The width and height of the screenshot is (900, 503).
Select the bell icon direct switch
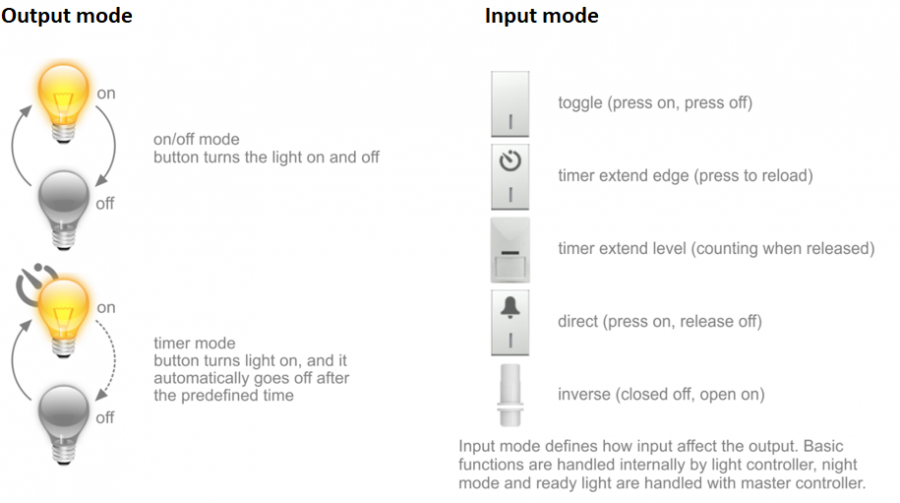[512, 322]
